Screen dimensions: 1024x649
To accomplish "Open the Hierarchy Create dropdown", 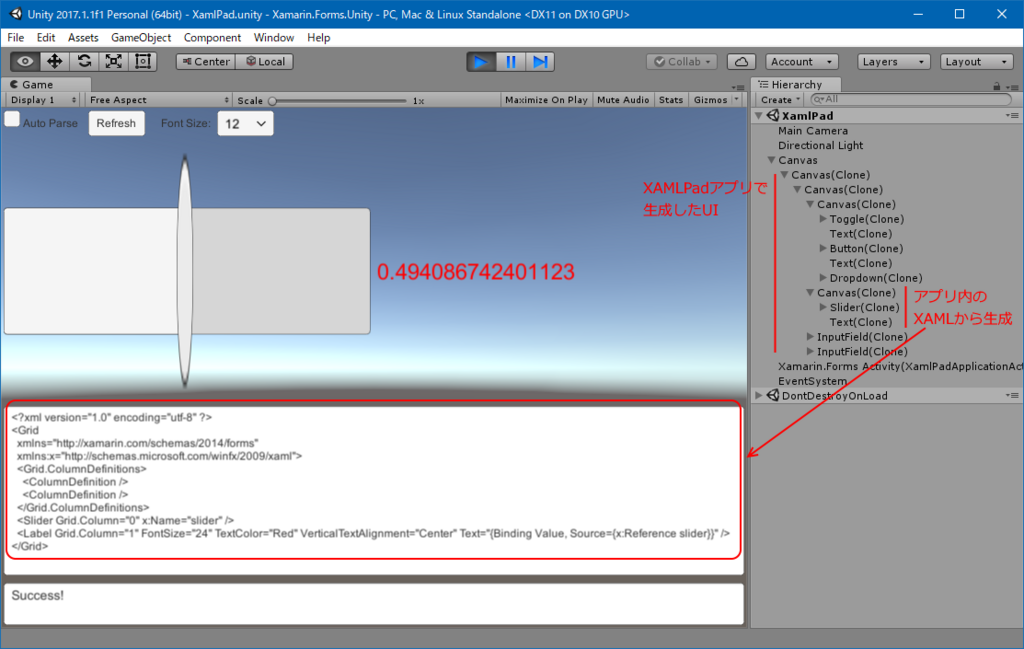I will pyautogui.click(x=780, y=100).
